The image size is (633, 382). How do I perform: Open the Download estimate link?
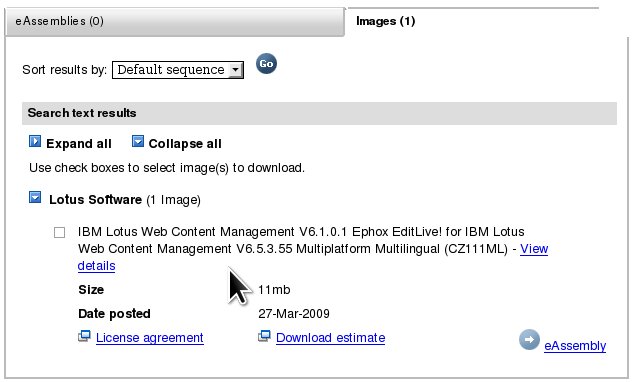331,338
